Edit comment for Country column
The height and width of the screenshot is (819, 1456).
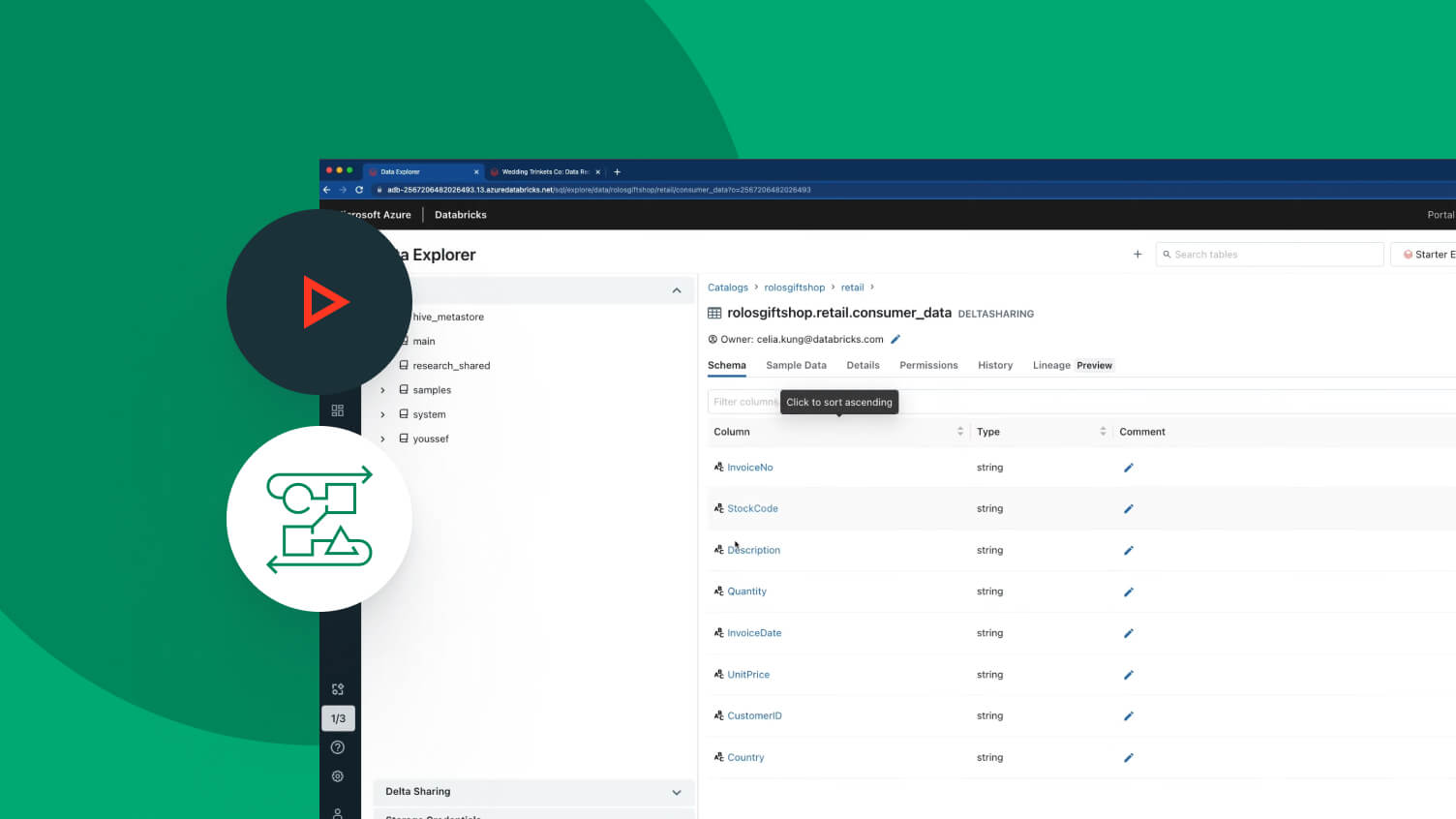coord(1128,758)
